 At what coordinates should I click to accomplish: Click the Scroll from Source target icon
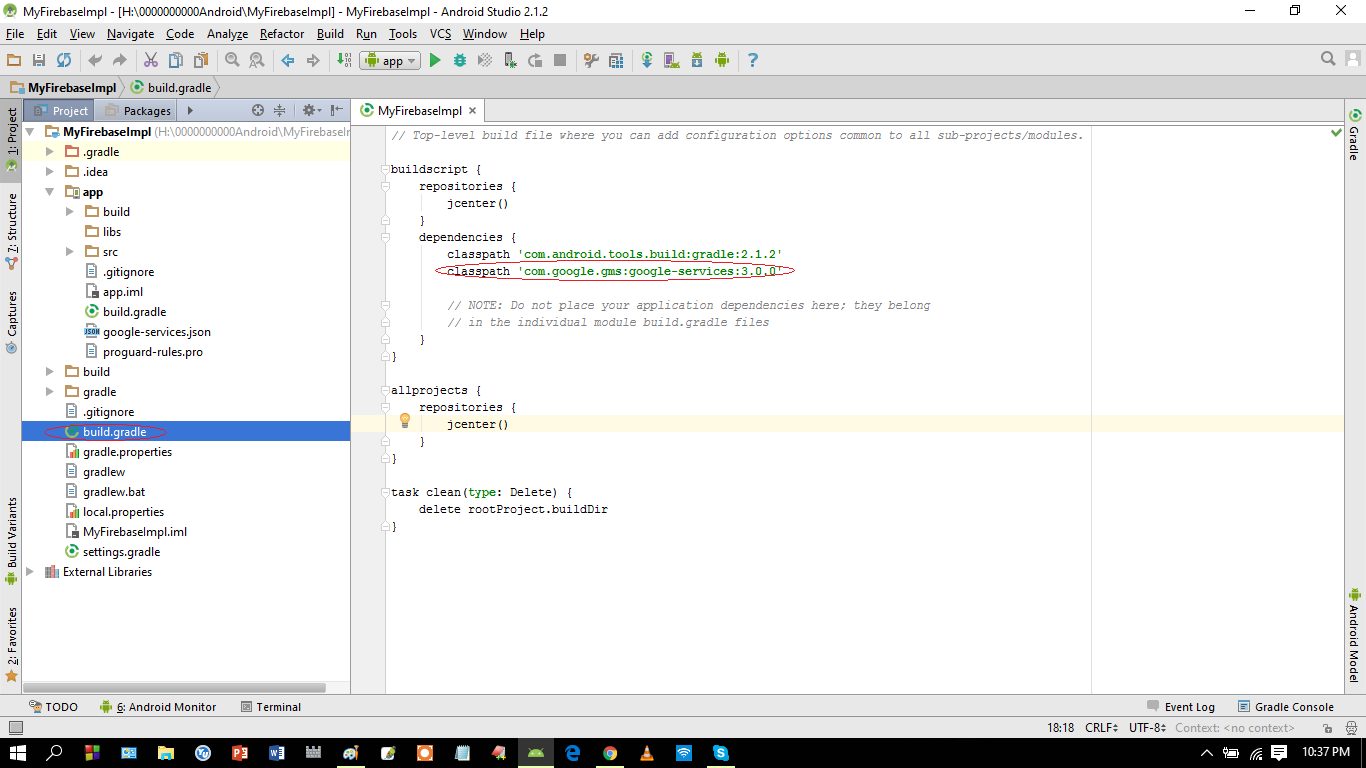click(258, 110)
